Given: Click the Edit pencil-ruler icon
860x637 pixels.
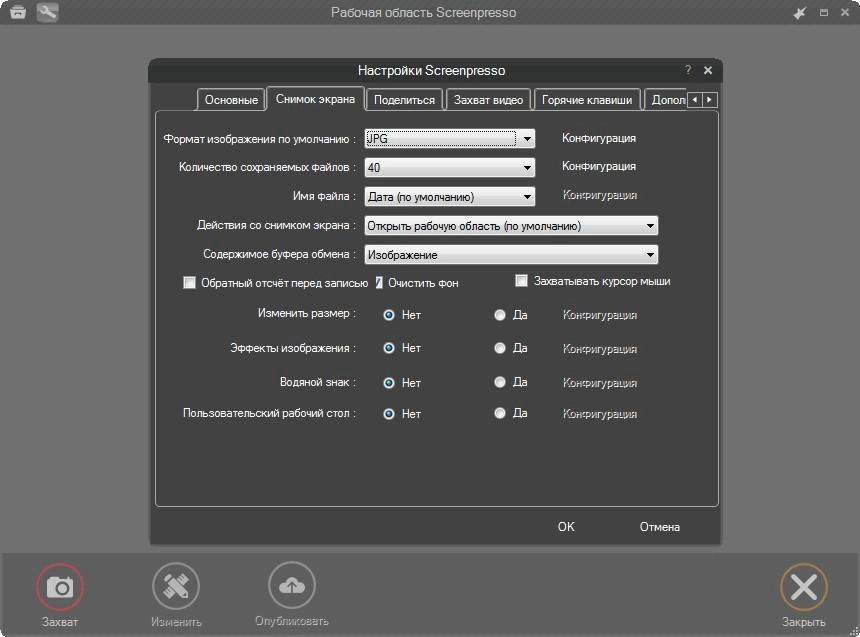Looking at the screenshot, I should (x=176, y=586).
